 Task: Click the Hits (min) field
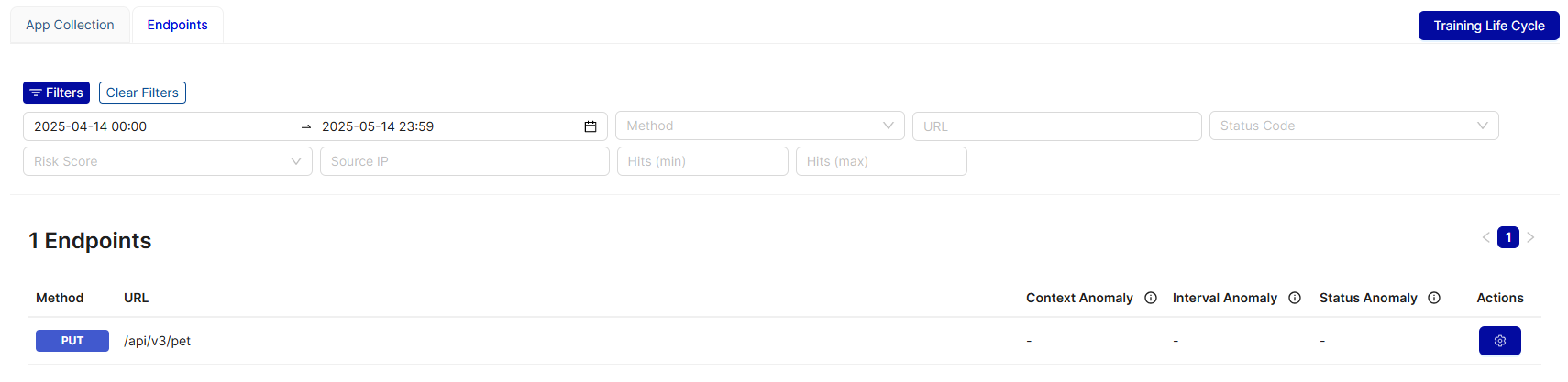[701, 161]
